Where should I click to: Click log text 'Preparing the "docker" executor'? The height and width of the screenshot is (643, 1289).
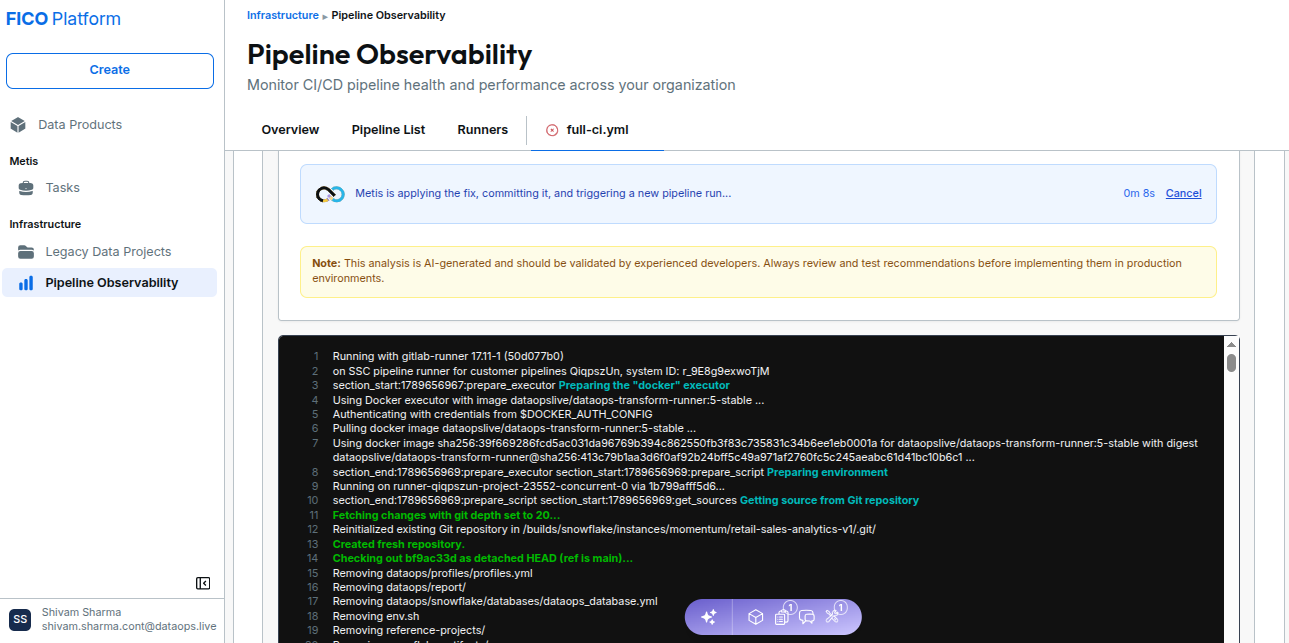[x=644, y=385]
